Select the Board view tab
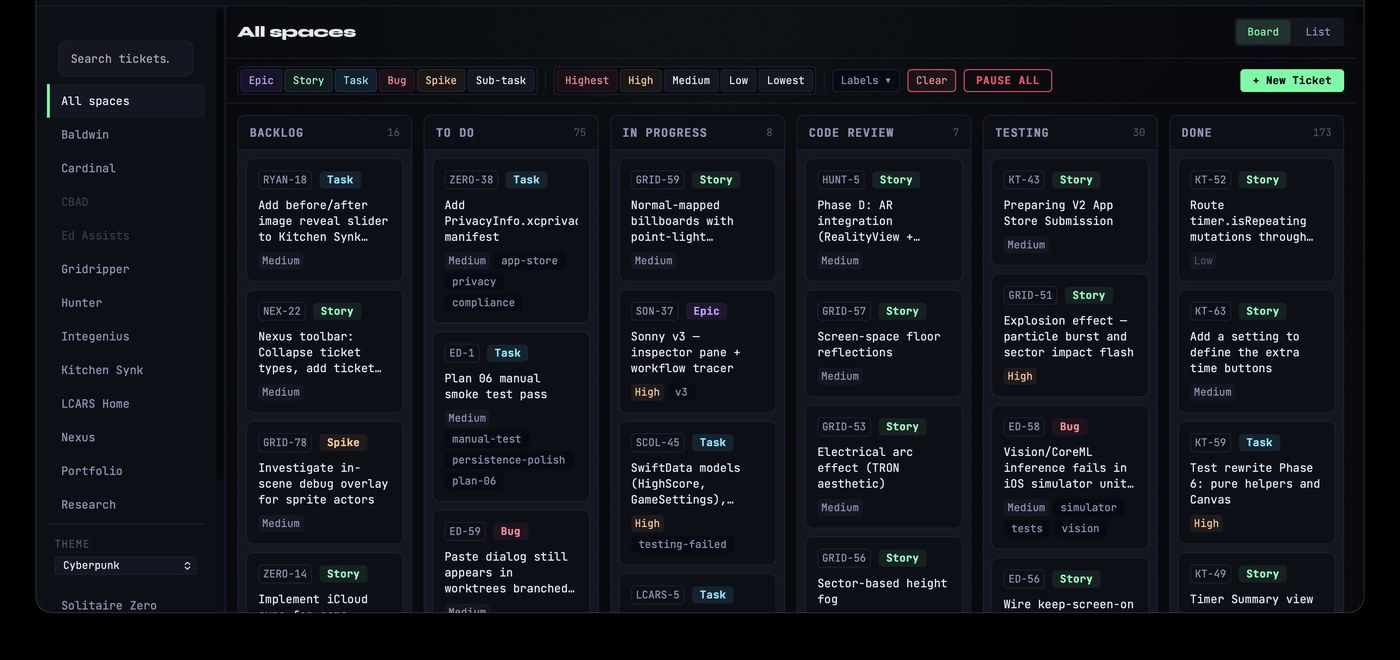Viewport: 1400px width, 660px height. 1263,32
